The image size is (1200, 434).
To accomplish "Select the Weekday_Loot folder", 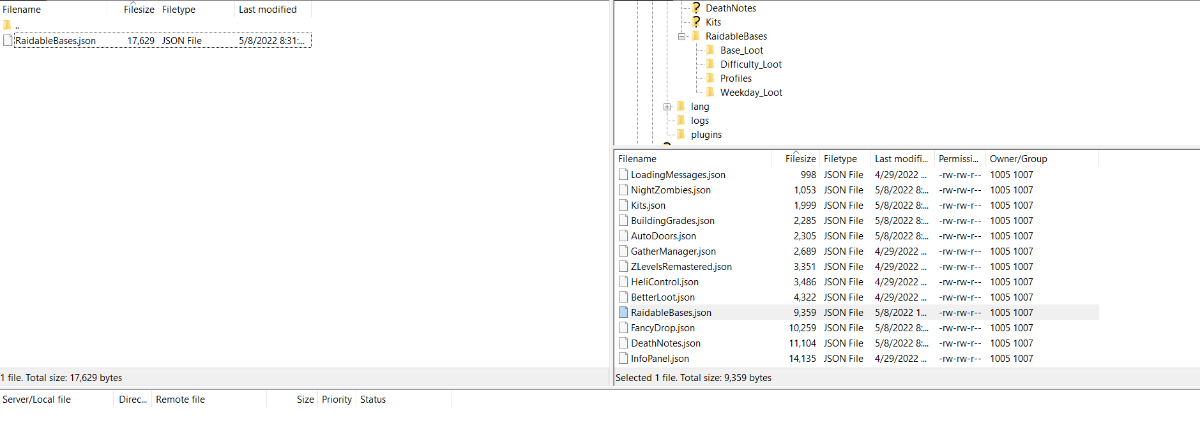I will (x=750, y=93).
